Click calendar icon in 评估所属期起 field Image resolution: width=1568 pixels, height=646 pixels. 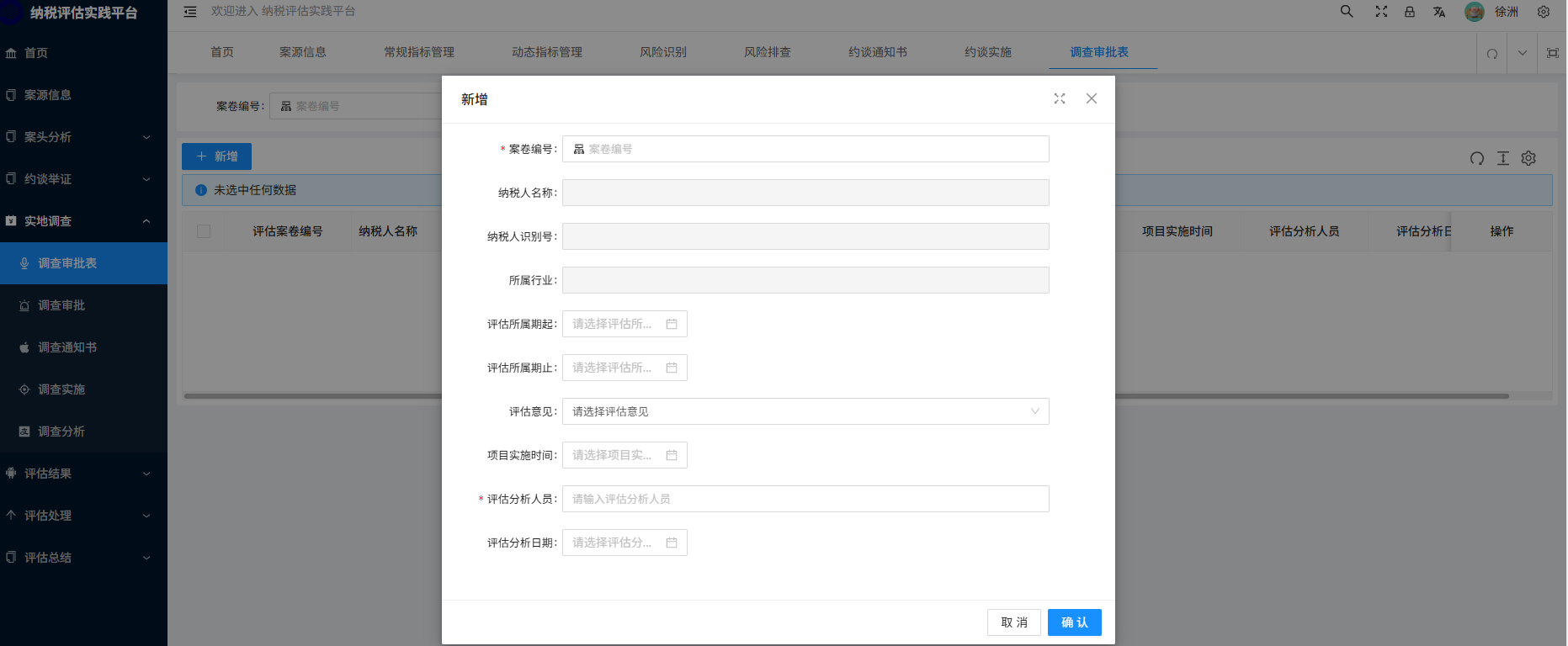coord(672,324)
